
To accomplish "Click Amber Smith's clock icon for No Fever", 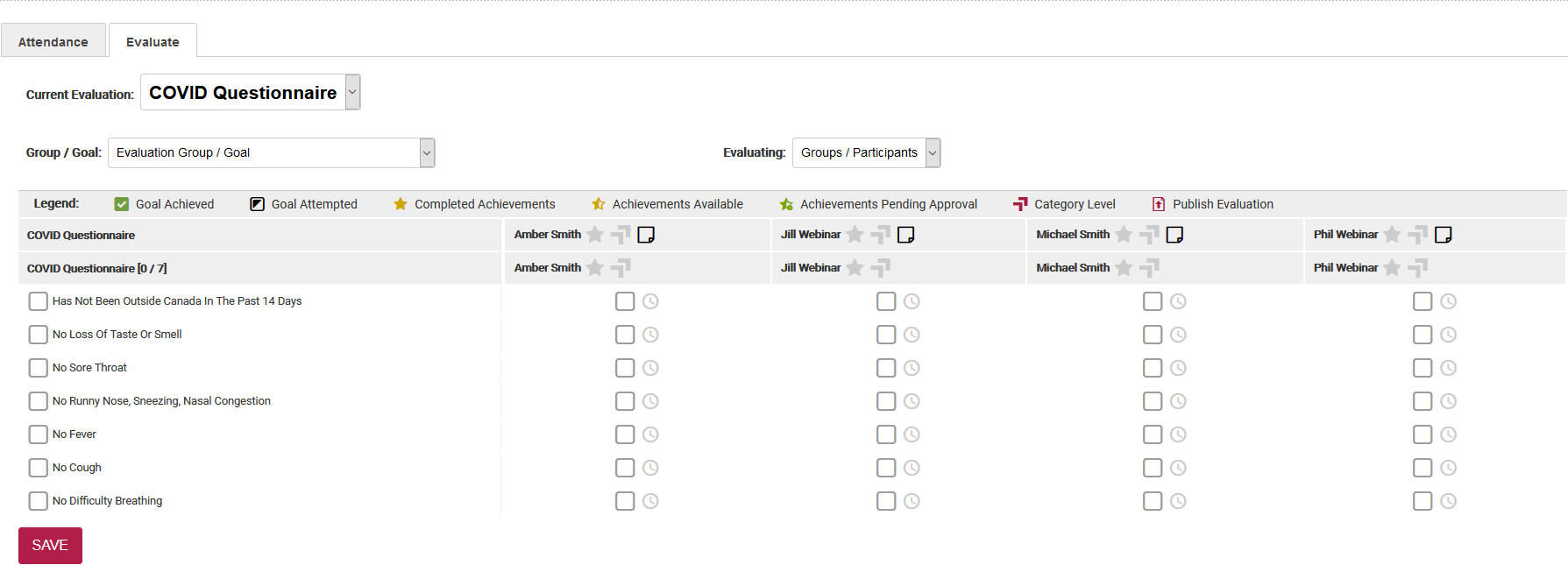I will (x=650, y=434).
